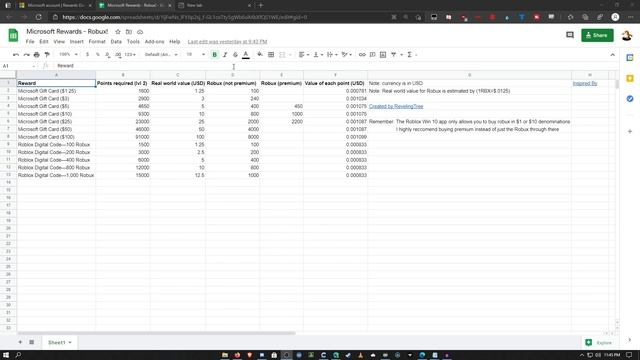Toggle italic formatting
Image resolution: width=640 pixels, height=360 pixels.
(225, 55)
